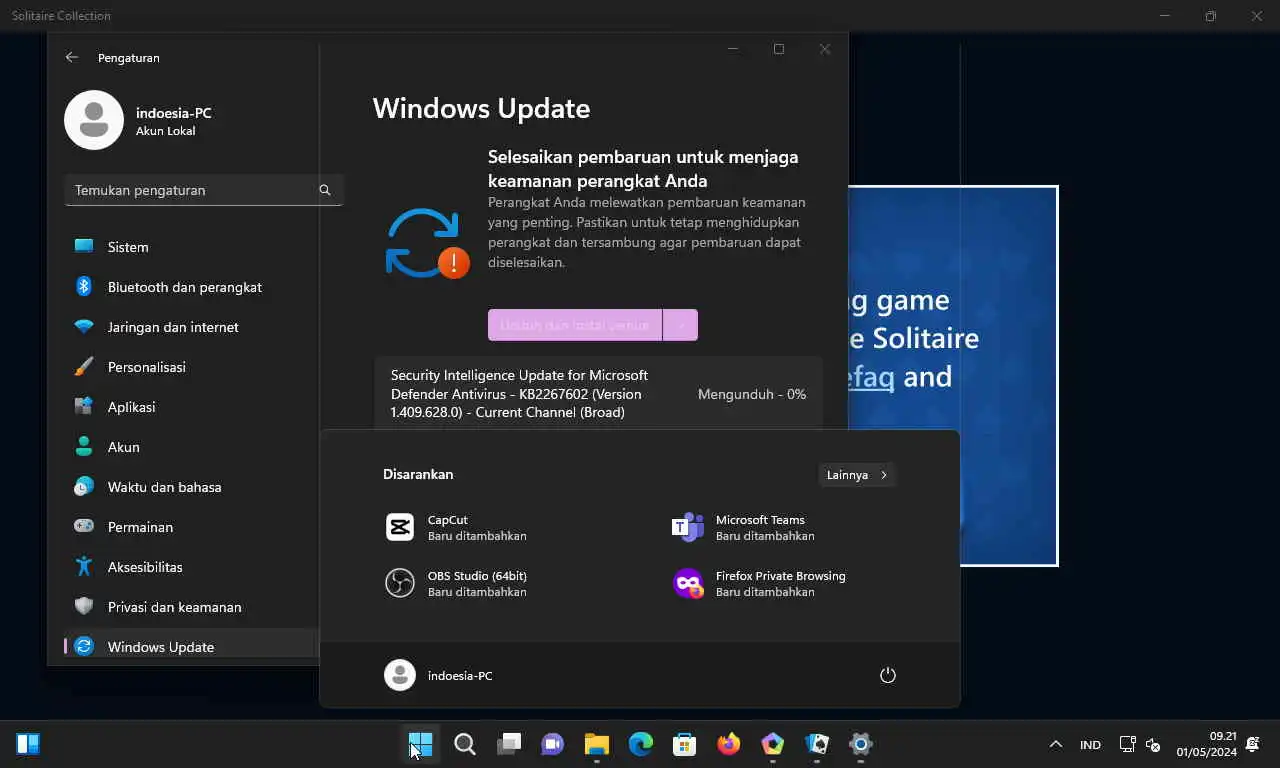Image resolution: width=1280 pixels, height=768 pixels.
Task: Click the Windows Update sync icon in sidebar
Action: click(x=84, y=647)
